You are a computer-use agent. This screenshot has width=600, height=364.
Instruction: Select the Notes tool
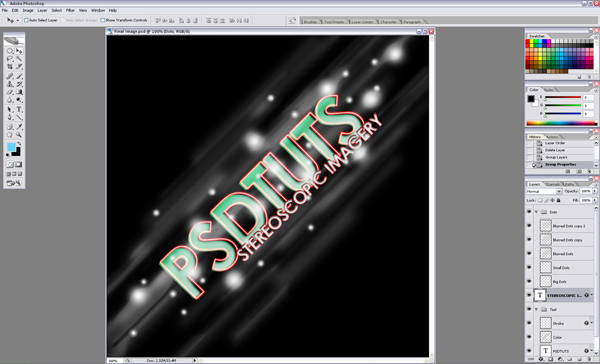[10, 127]
